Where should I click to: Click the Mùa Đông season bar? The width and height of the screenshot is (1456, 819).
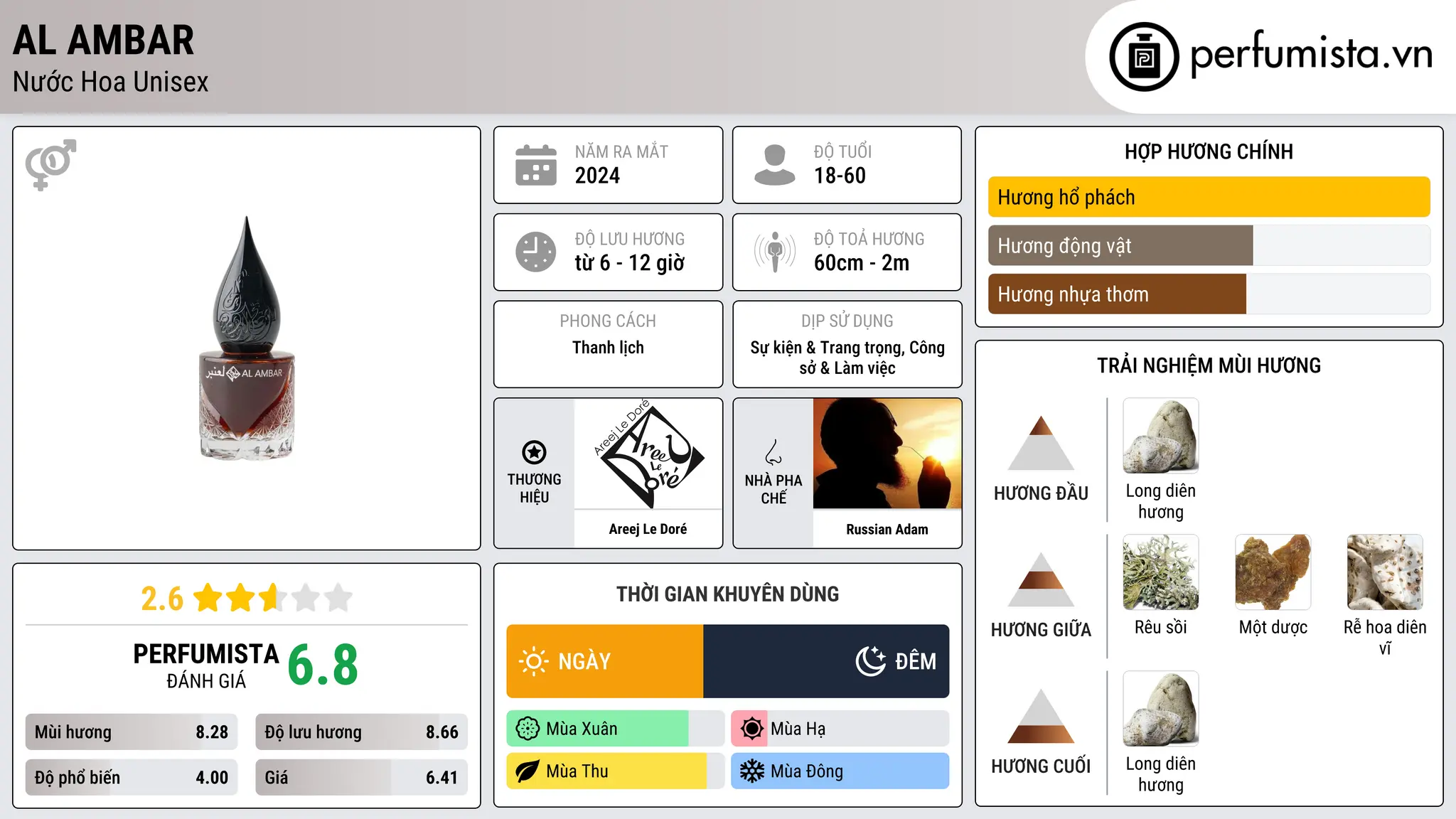(840, 771)
